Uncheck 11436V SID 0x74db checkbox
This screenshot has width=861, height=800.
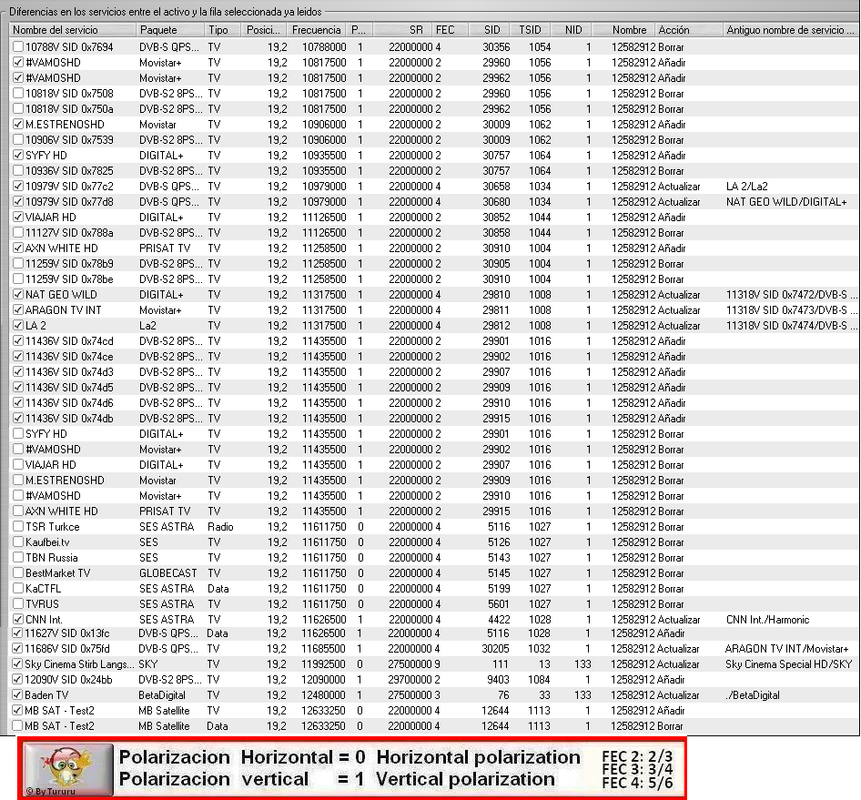(18, 418)
